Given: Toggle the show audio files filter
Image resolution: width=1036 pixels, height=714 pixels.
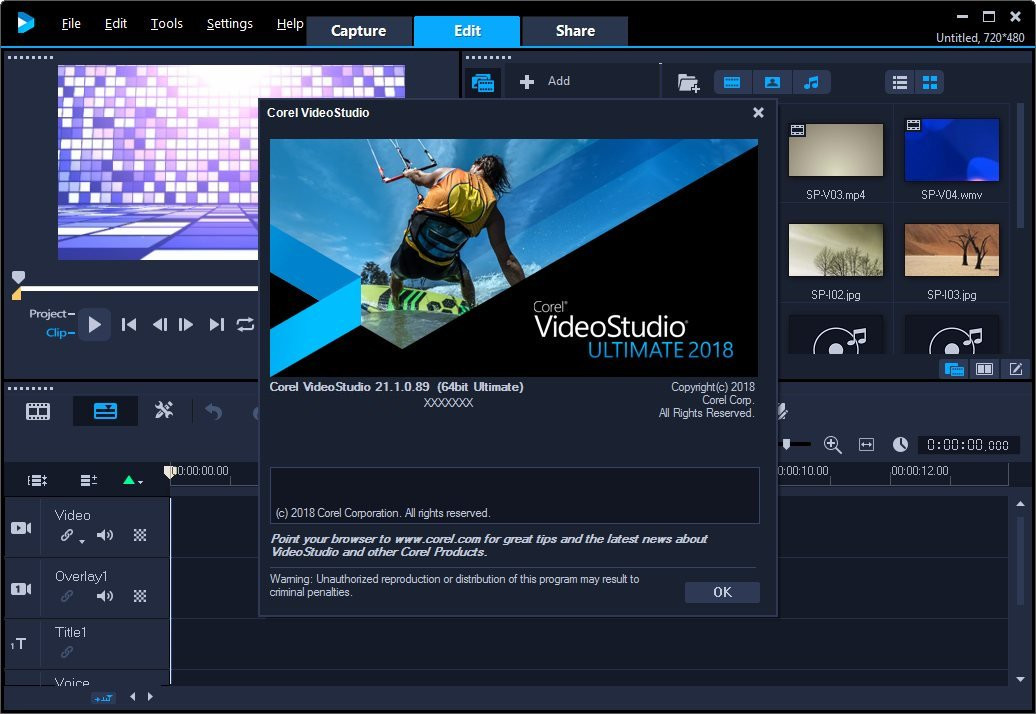Looking at the screenshot, I should click(x=811, y=83).
